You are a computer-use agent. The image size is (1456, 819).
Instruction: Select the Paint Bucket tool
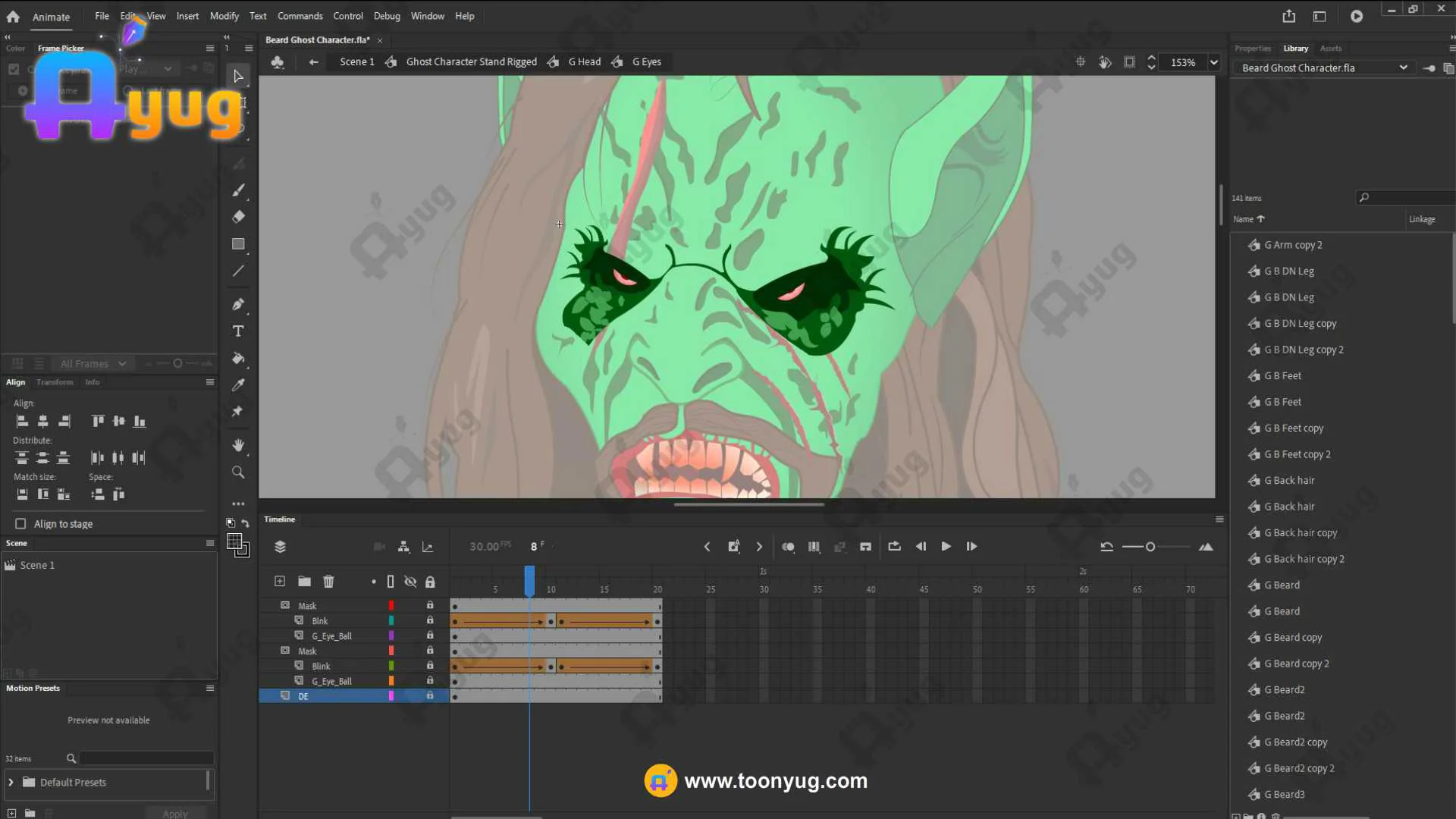[x=238, y=358]
